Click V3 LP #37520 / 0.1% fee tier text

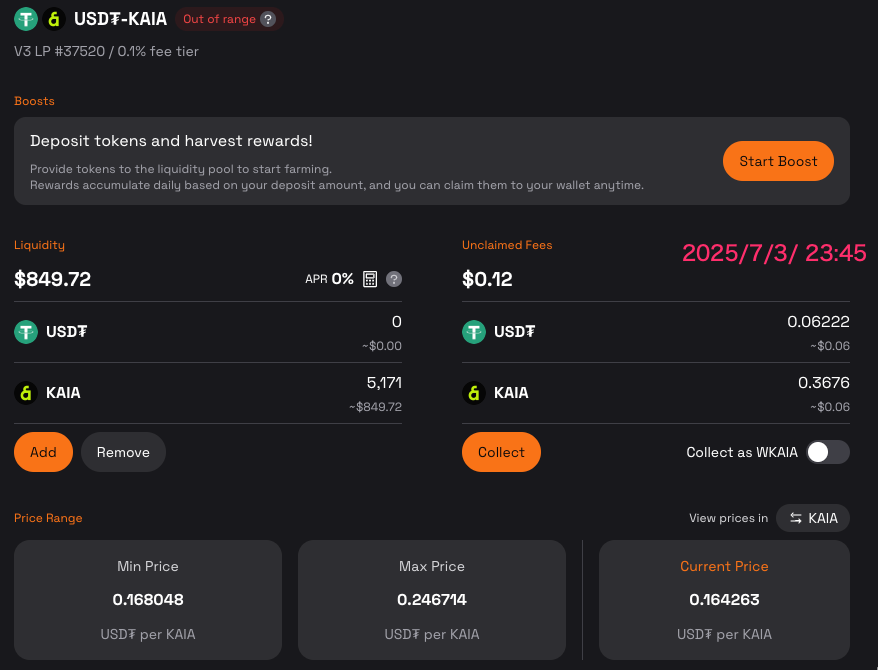(106, 51)
